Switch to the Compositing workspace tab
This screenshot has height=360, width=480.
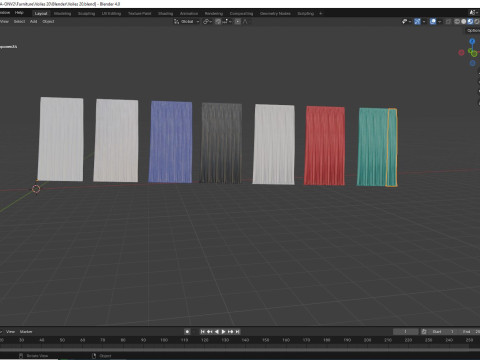pos(241,14)
